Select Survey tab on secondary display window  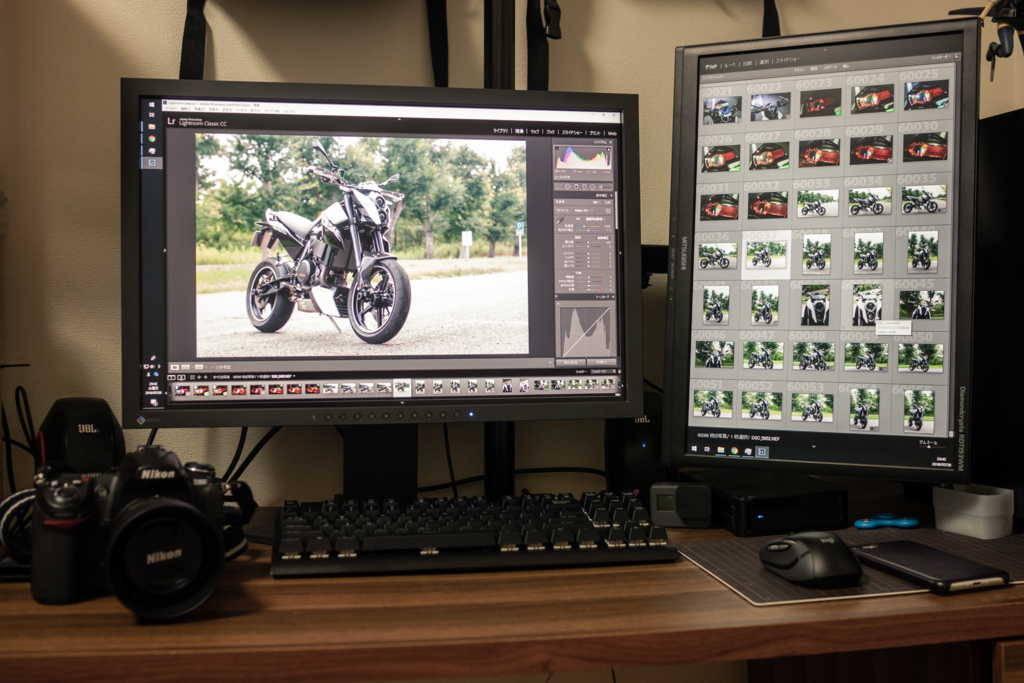click(764, 63)
